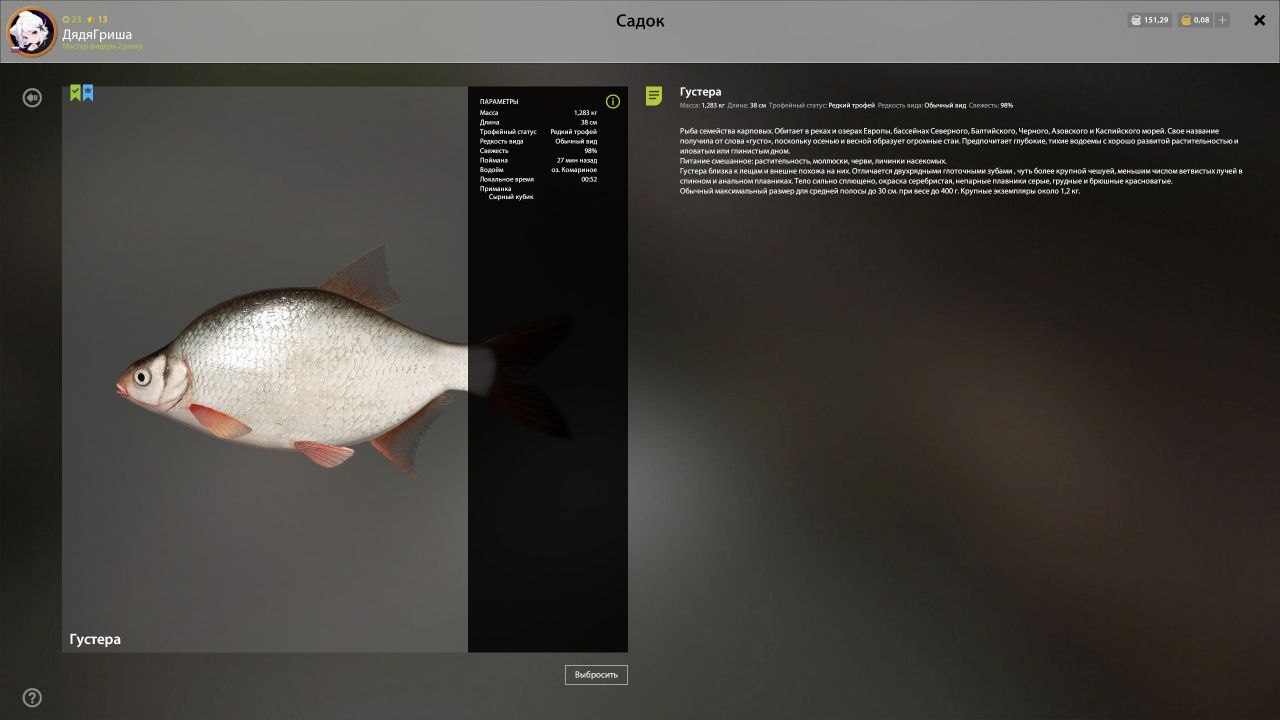Click the Выбросить button
Image resolution: width=1280 pixels, height=720 pixels.
[x=596, y=675]
